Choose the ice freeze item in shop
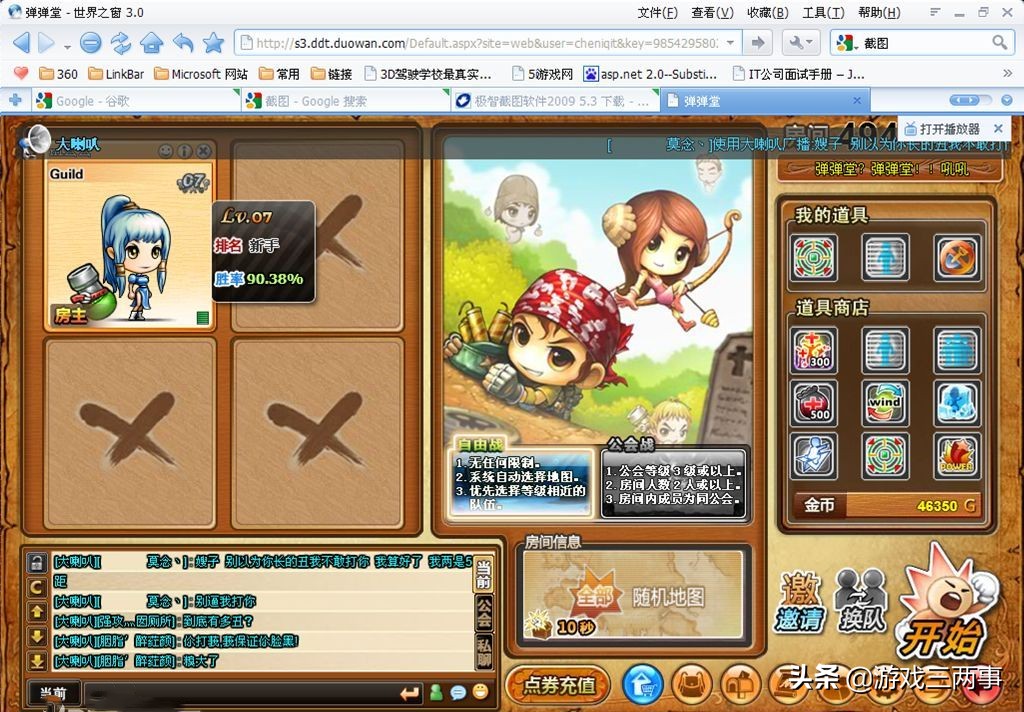Image resolution: width=1024 pixels, height=712 pixels. (x=957, y=402)
